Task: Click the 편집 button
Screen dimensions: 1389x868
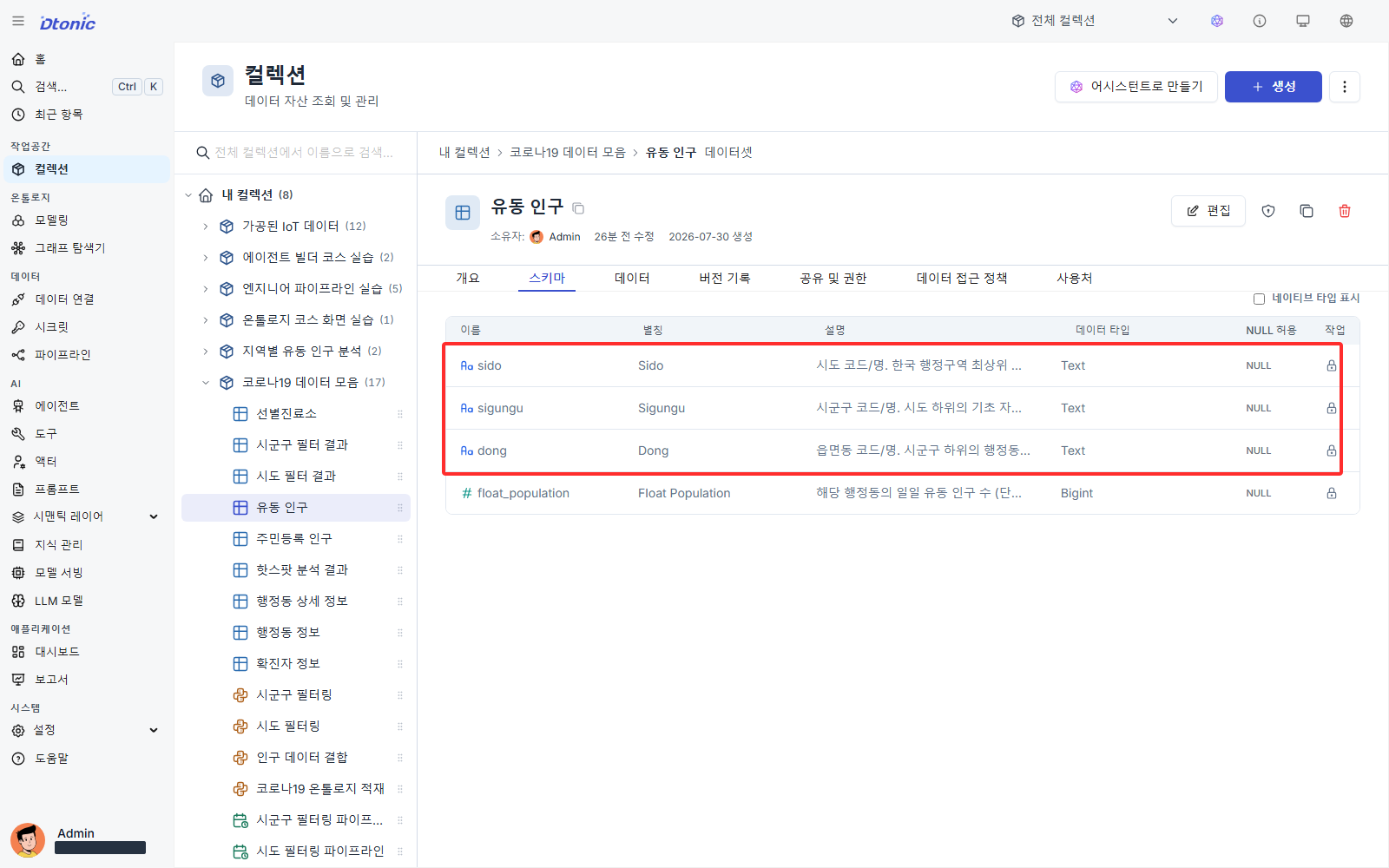Action: click(x=1208, y=211)
